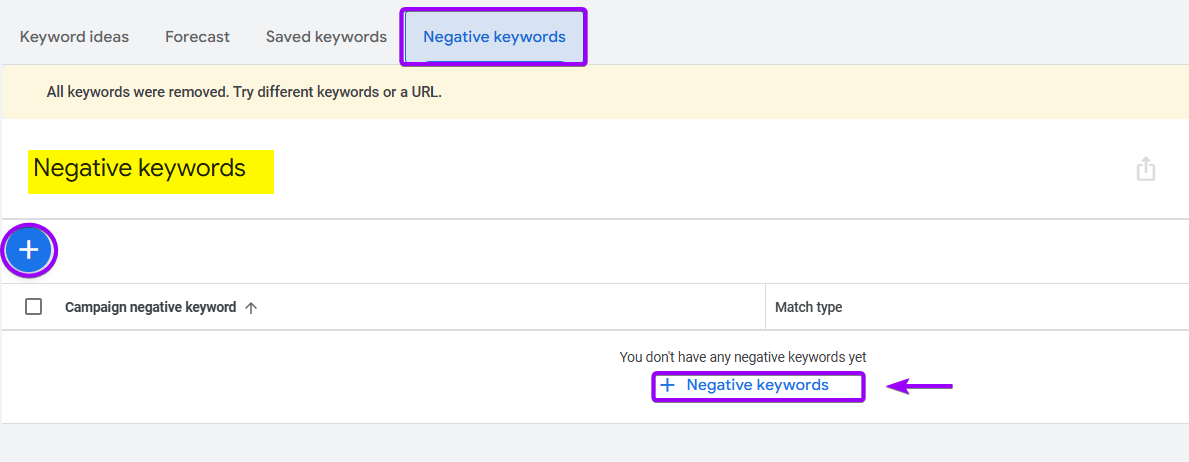The width and height of the screenshot is (1189, 462).
Task: Click the export share icon
Action: pyautogui.click(x=1145, y=169)
